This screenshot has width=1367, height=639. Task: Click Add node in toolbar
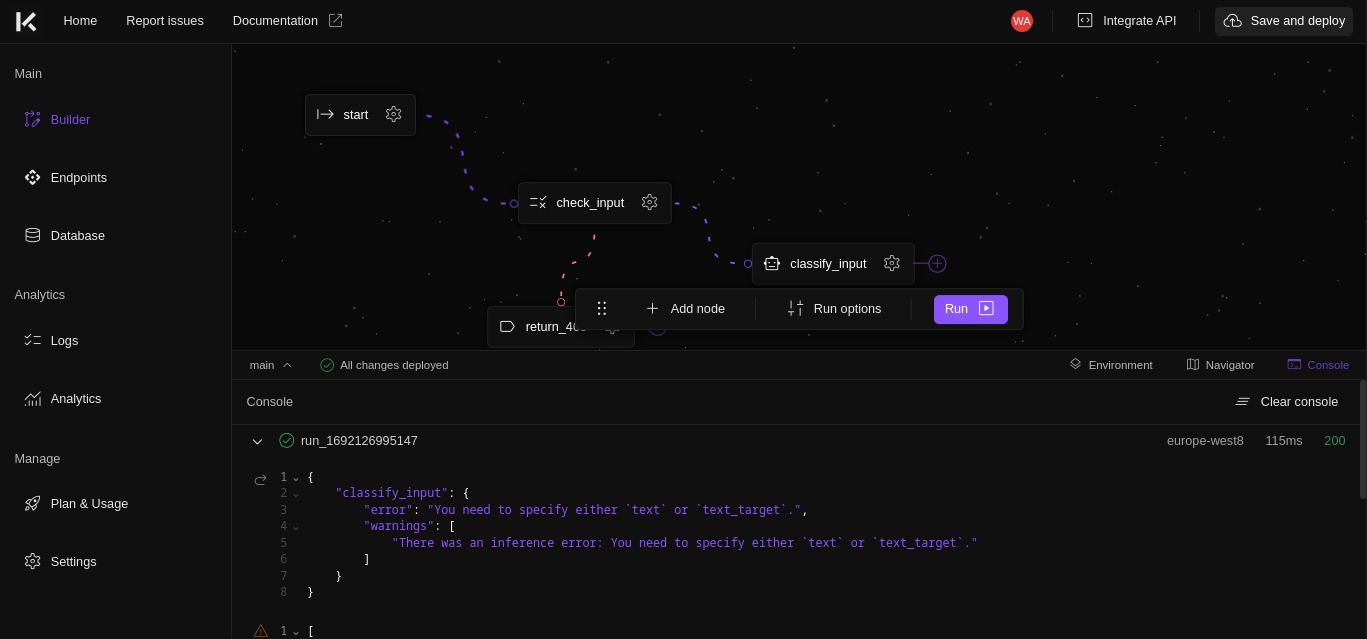click(686, 309)
